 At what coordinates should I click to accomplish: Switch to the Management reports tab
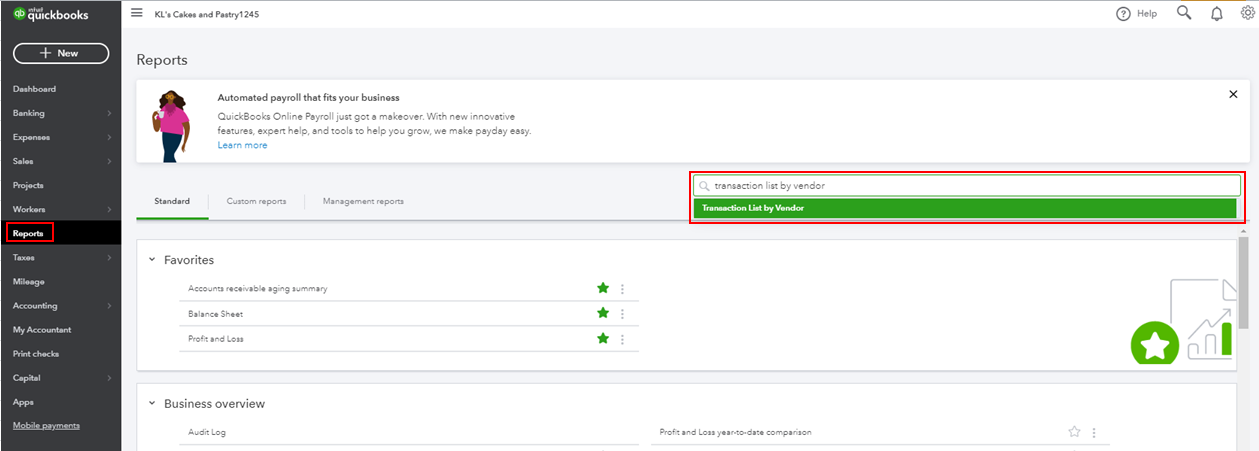tap(363, 201)
